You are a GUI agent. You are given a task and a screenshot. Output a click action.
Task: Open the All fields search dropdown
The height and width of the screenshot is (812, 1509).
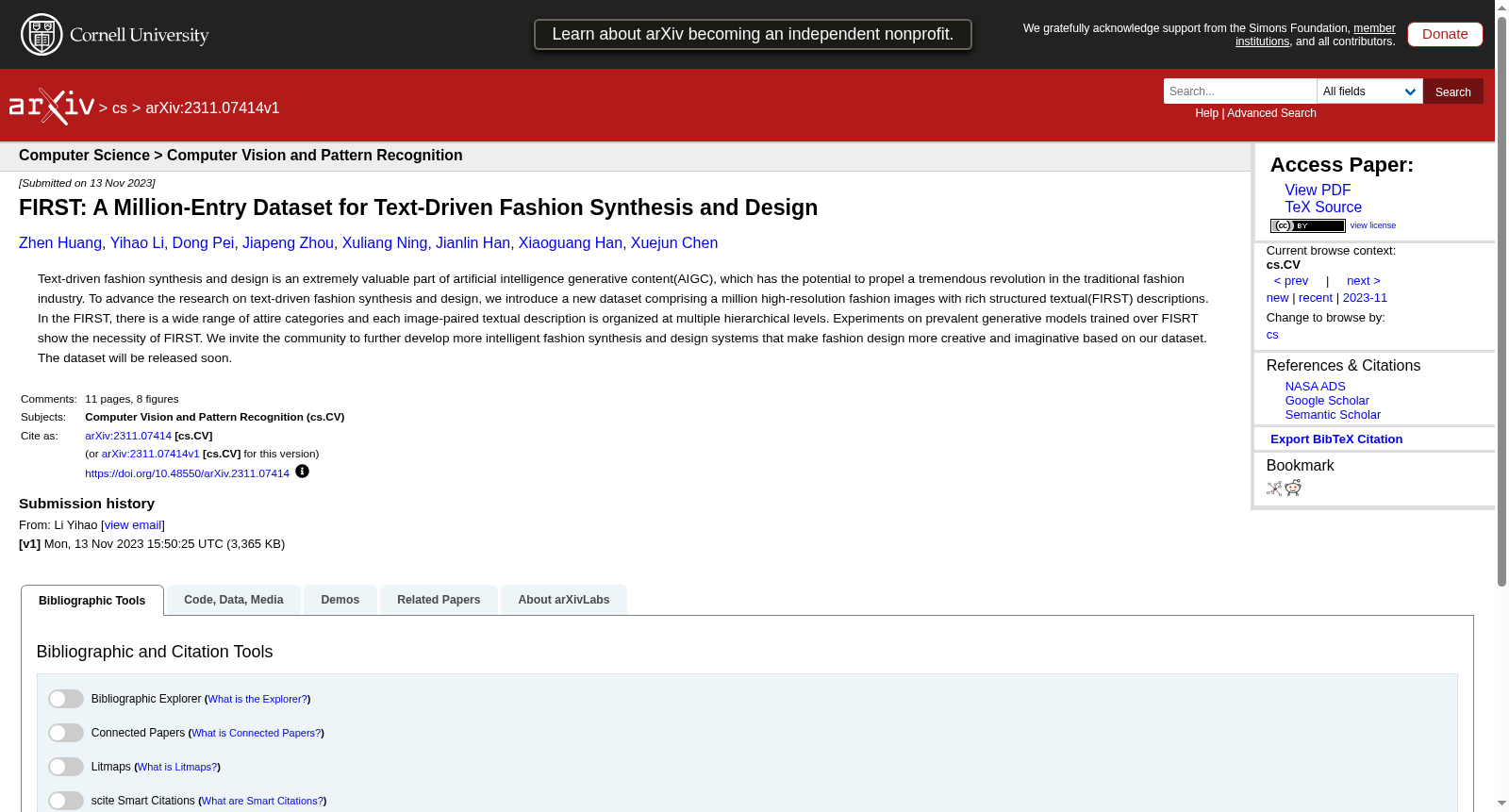(1369, 91)
